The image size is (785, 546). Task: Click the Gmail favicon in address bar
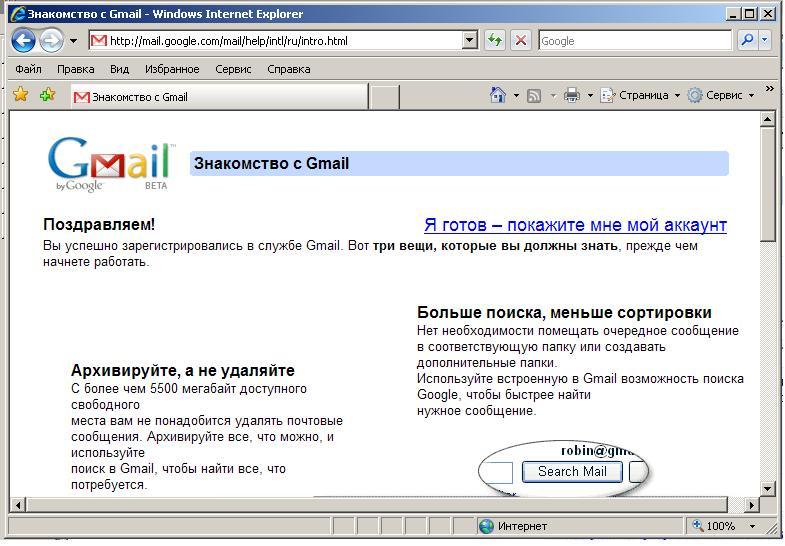click(x=99, y=41)
